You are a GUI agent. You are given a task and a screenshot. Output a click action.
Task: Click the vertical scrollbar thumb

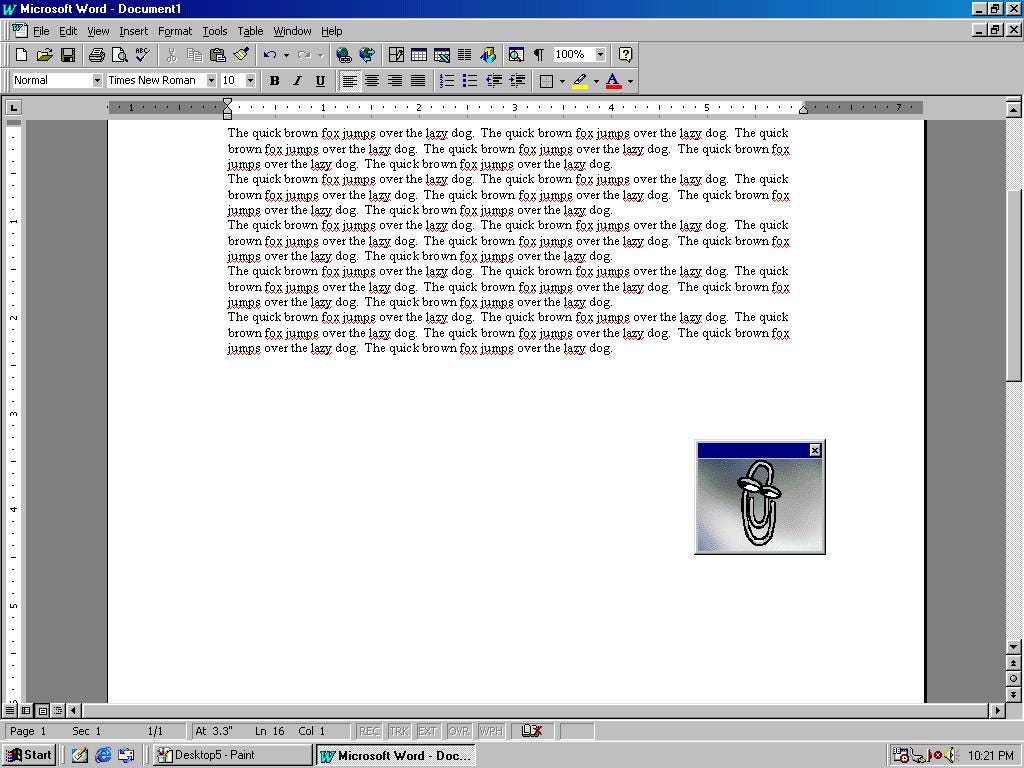pyautogui.click(x=1013, y=284)
